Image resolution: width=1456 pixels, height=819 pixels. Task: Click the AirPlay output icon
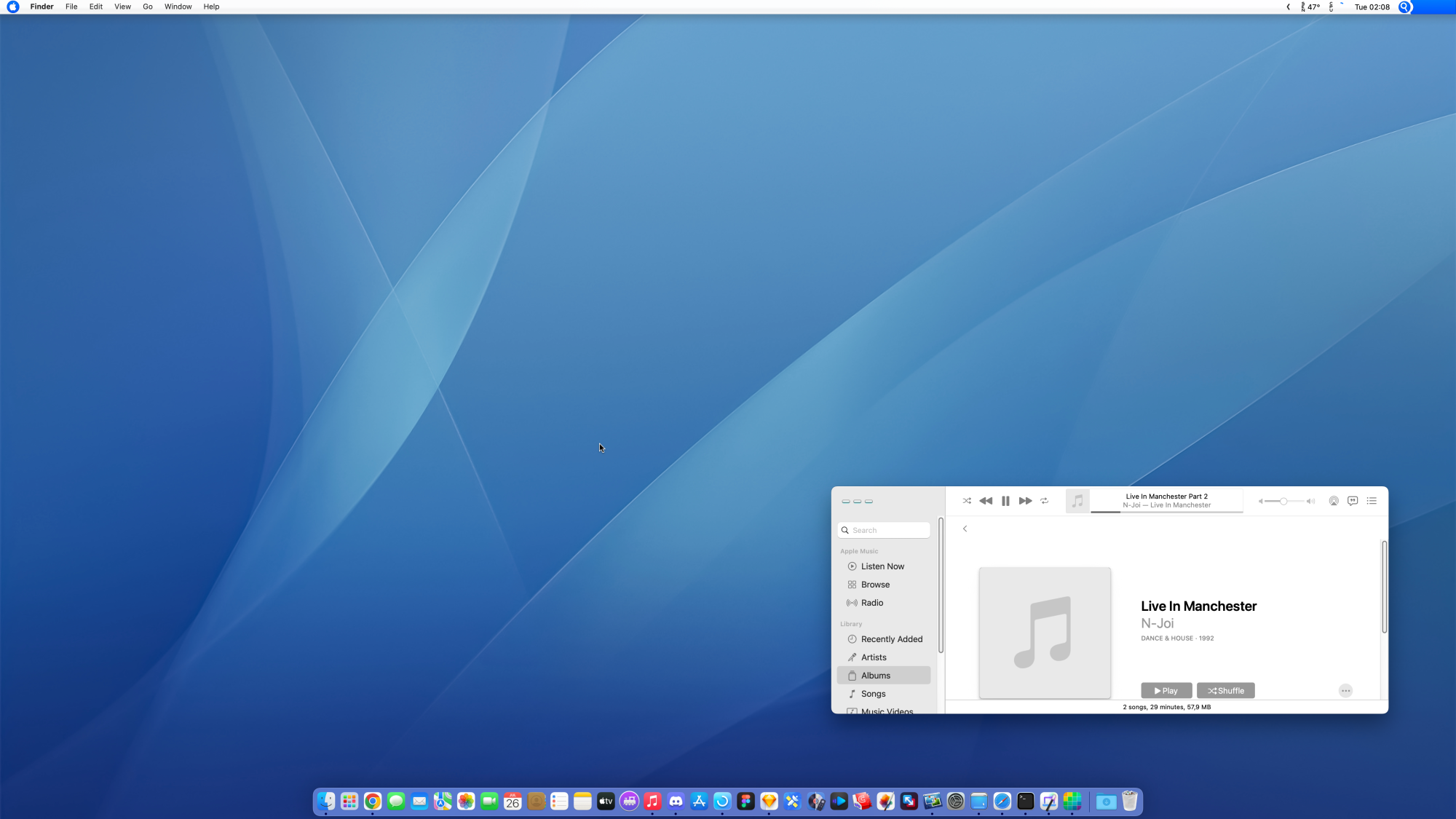(x=1334, y=501)
